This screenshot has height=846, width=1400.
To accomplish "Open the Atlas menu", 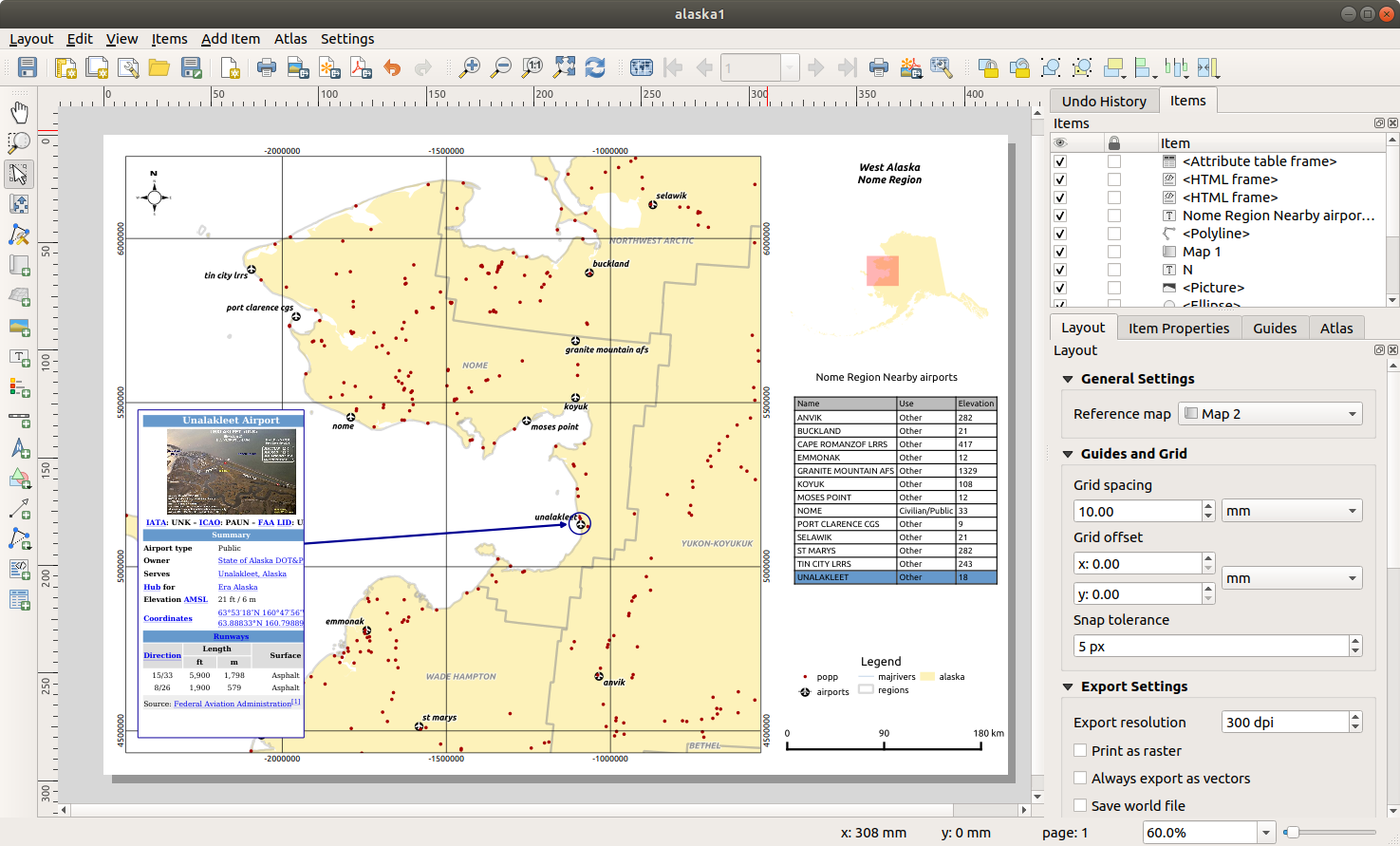I will click(290, 39).
